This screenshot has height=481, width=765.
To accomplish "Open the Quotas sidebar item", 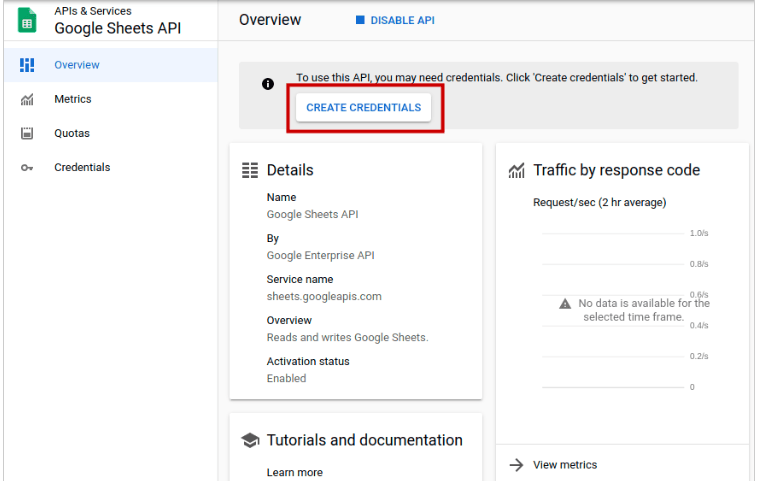I will pos(111,133).
